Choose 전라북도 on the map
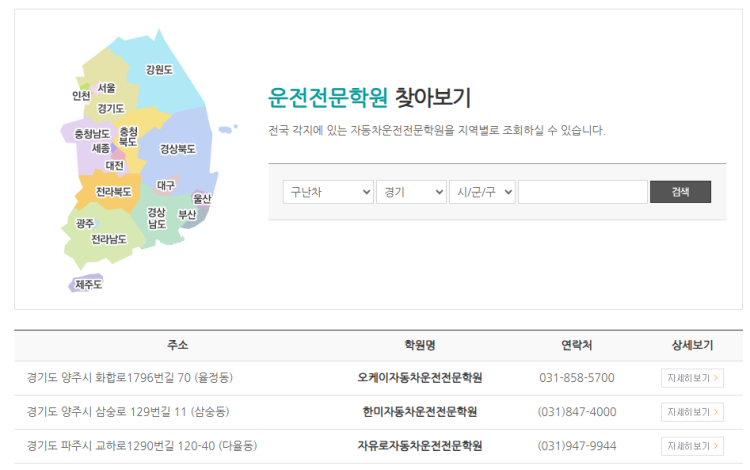750x470 pixels. click(x=113, y=192)
